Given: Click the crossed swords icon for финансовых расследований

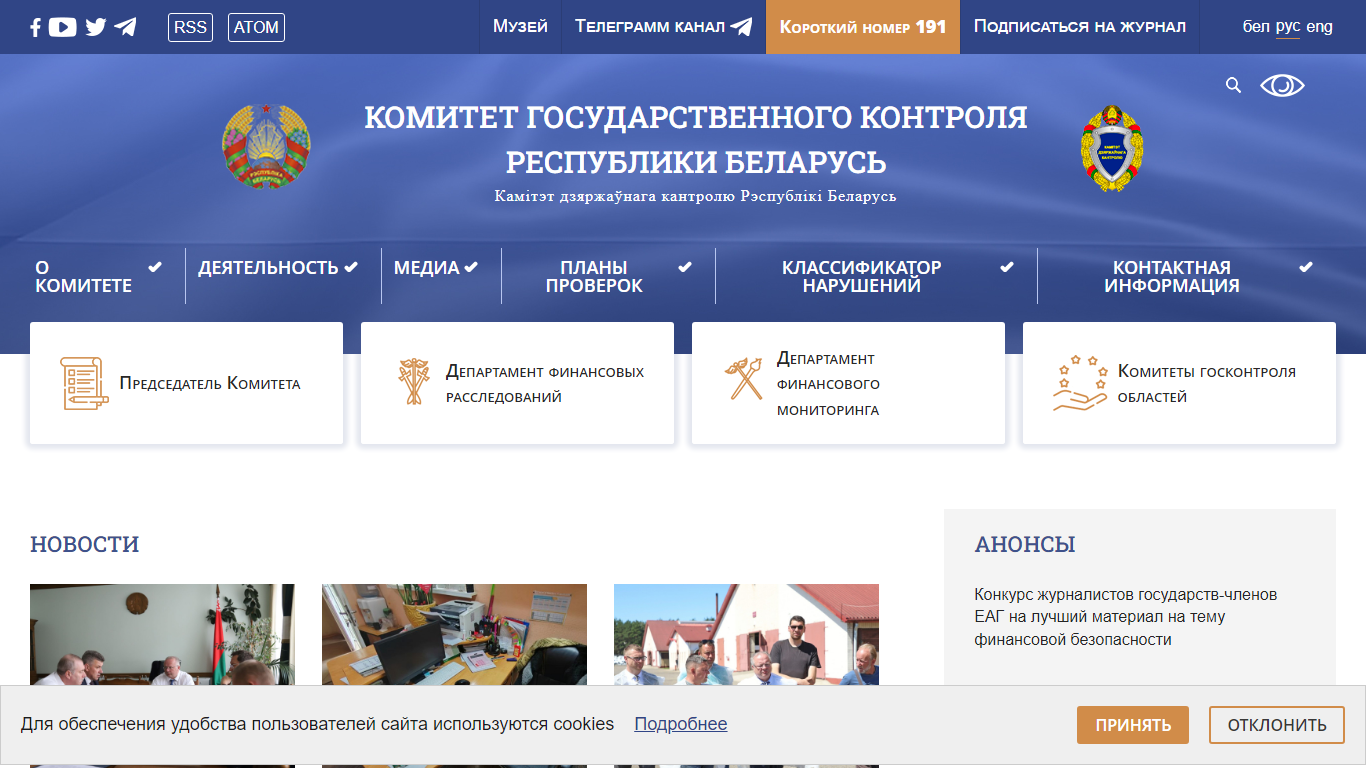Looking at the screenshot, I should 413,382.
